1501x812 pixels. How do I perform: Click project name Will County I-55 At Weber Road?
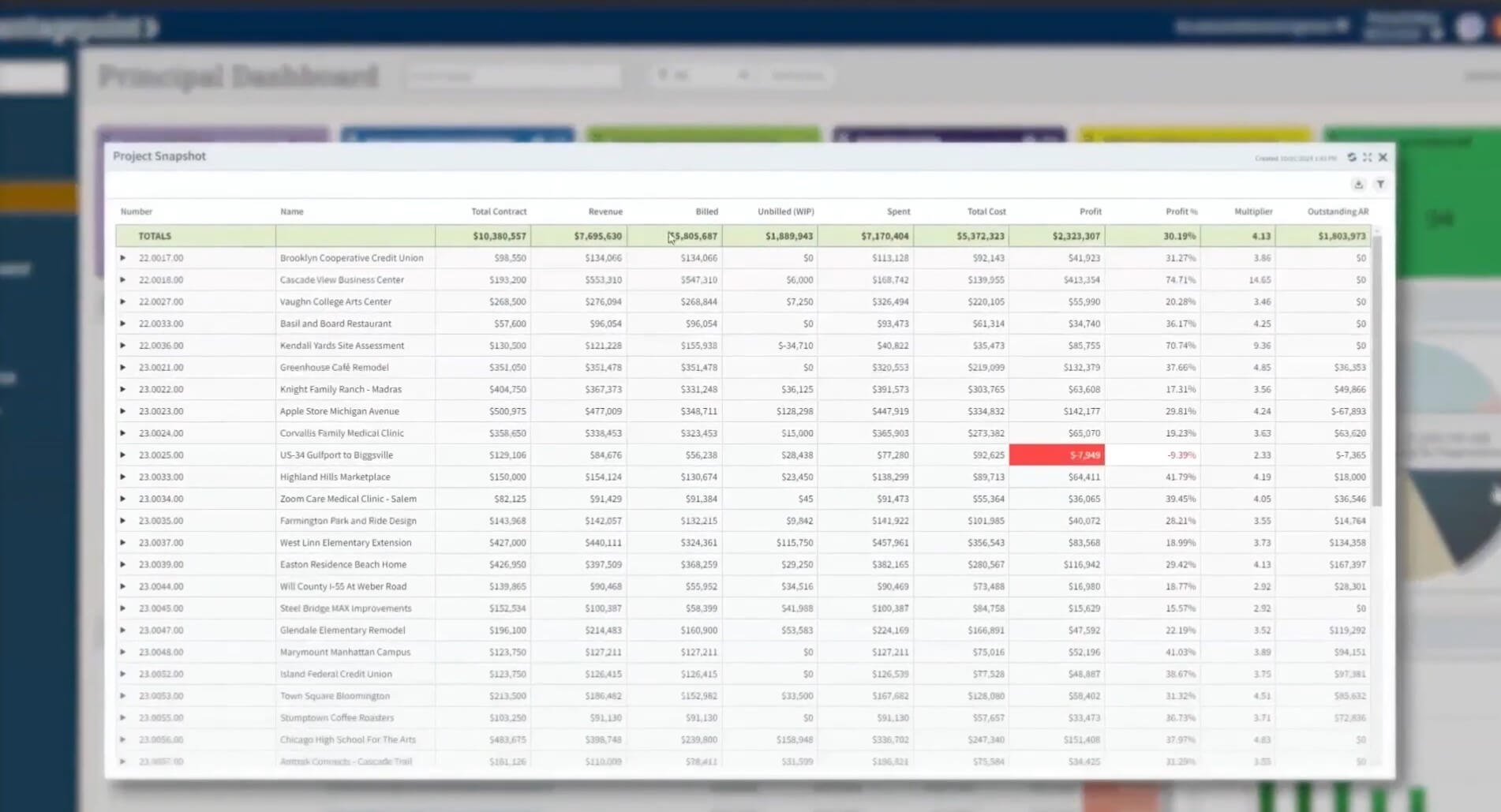point(343,586)
